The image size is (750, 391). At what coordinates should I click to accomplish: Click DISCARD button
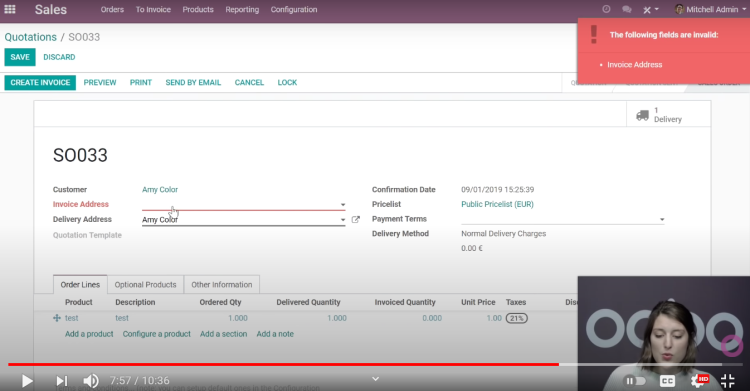[59, 57]
